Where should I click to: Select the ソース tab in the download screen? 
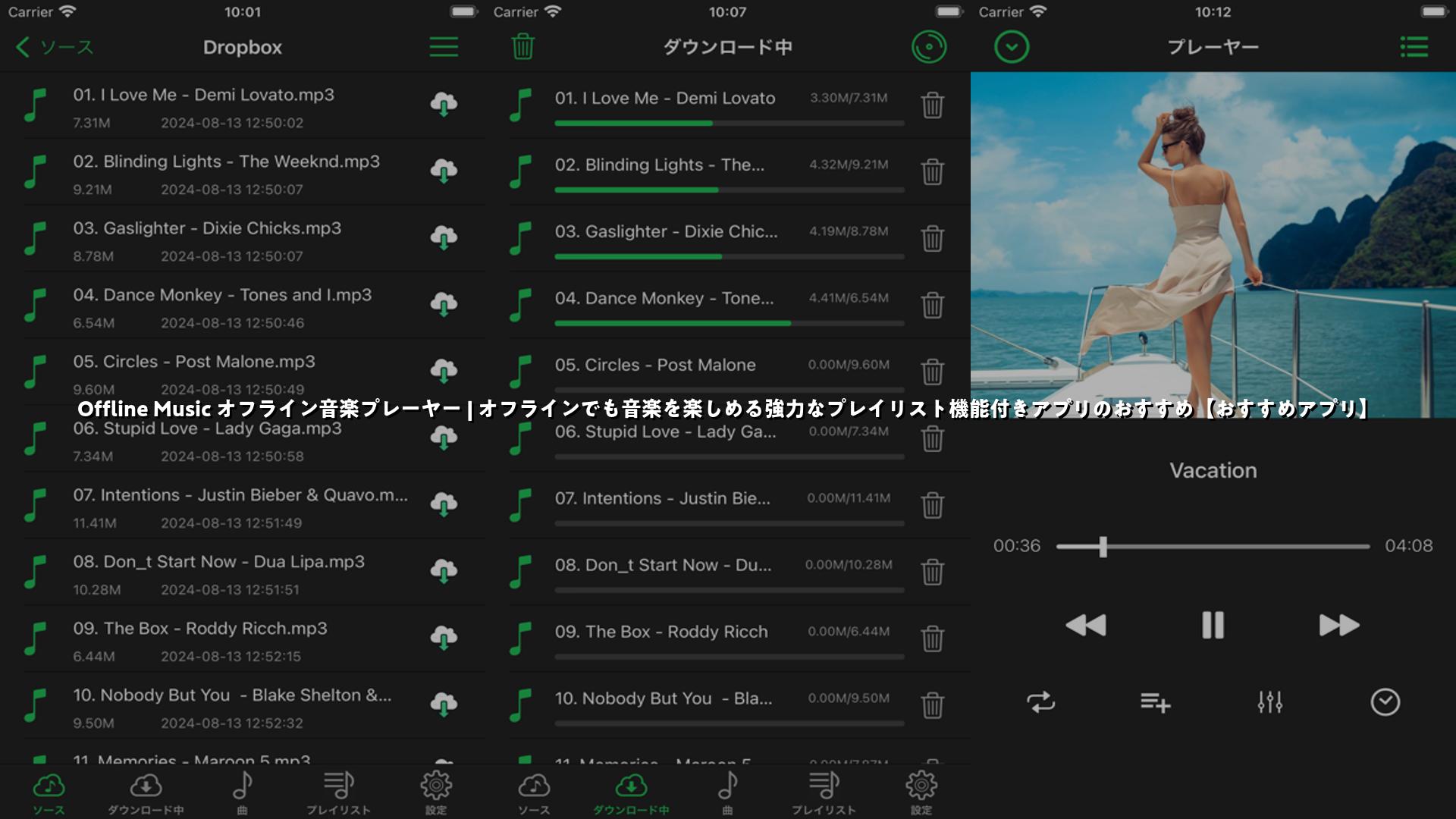coord(534,793)
